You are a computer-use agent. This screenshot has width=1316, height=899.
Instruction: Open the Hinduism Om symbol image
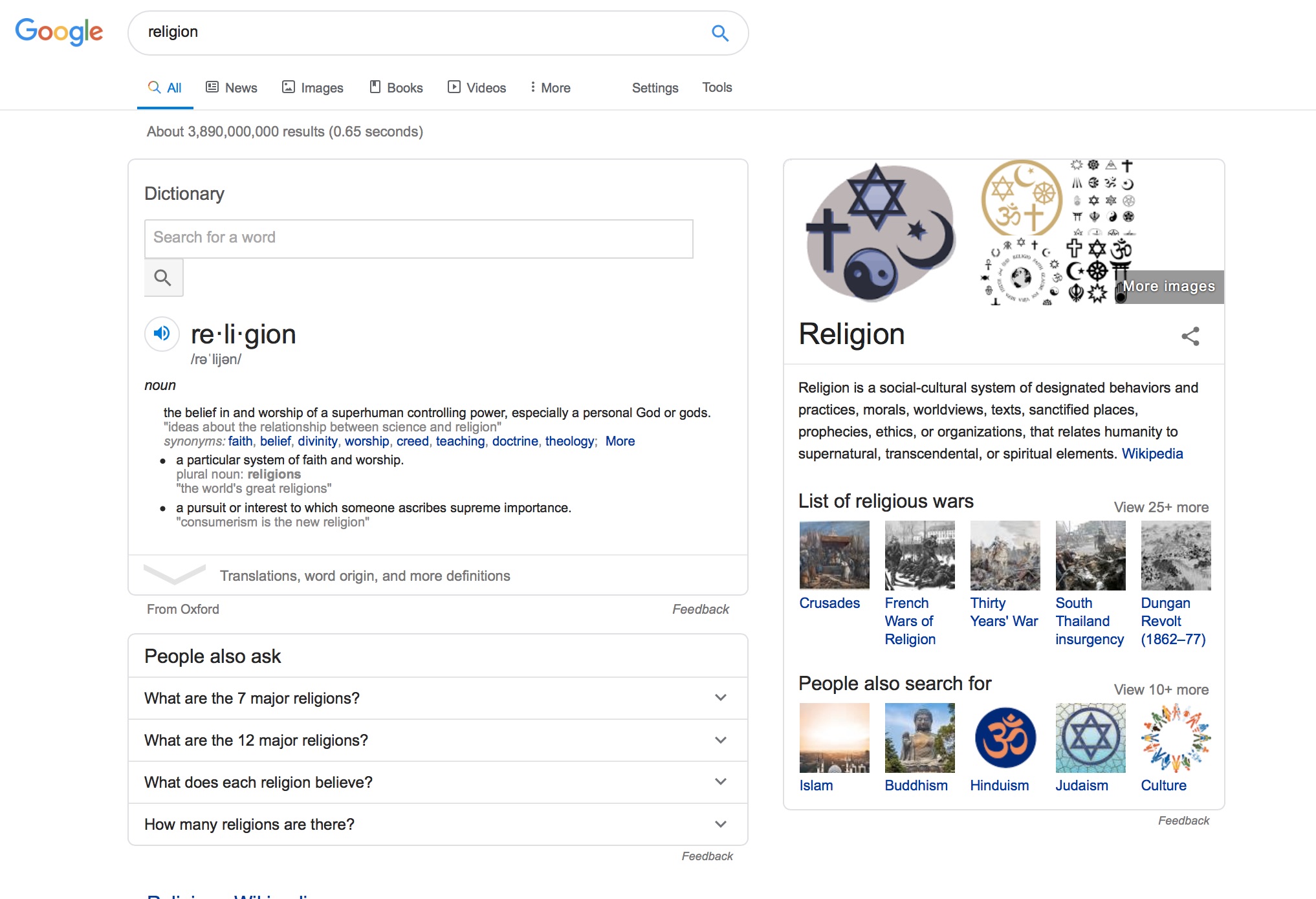tap(1002, 737)
